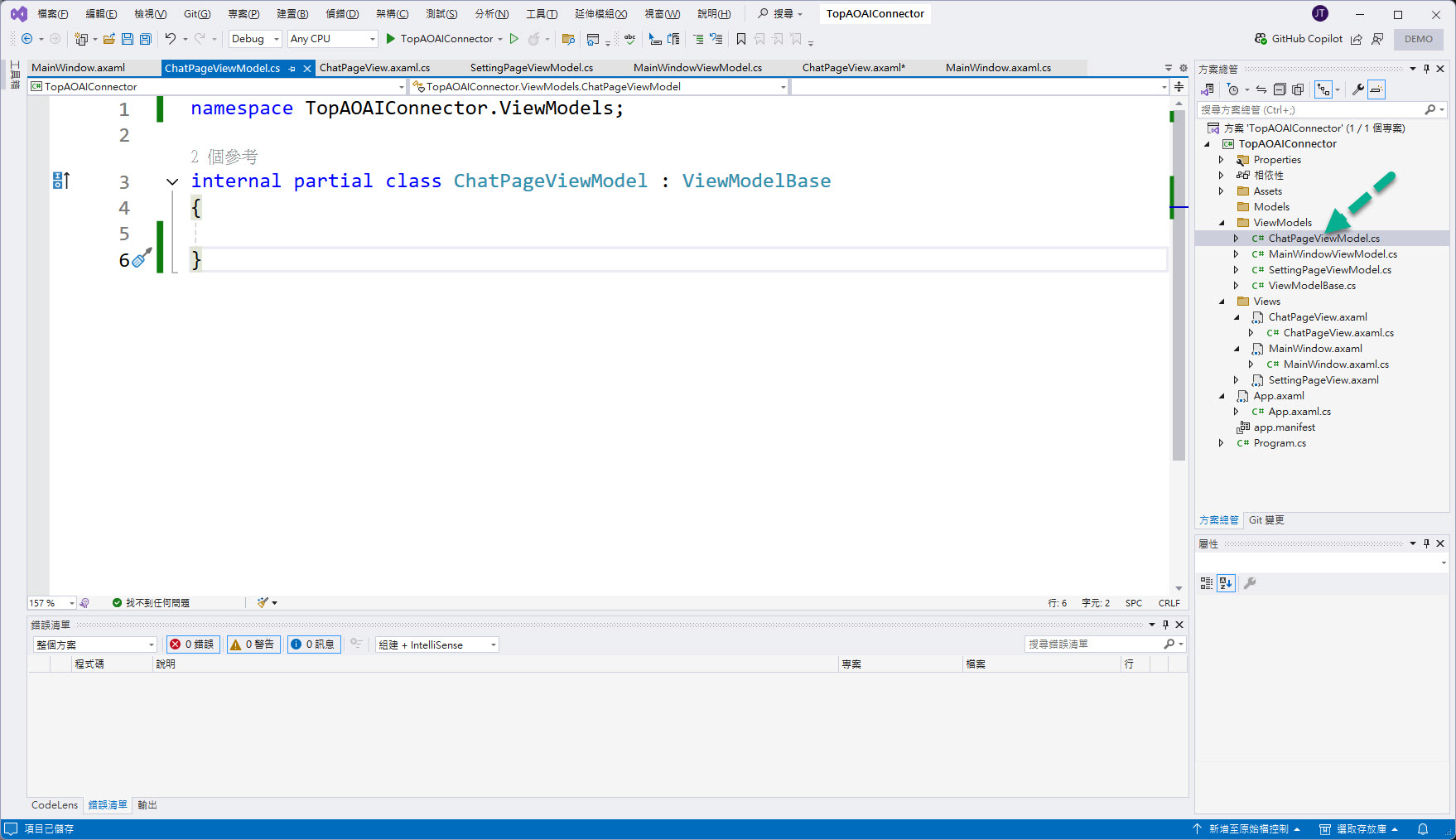Click the uncomment selected lines icon
The width and height of the screenshot is (1456, 840).
click(716, 39)
